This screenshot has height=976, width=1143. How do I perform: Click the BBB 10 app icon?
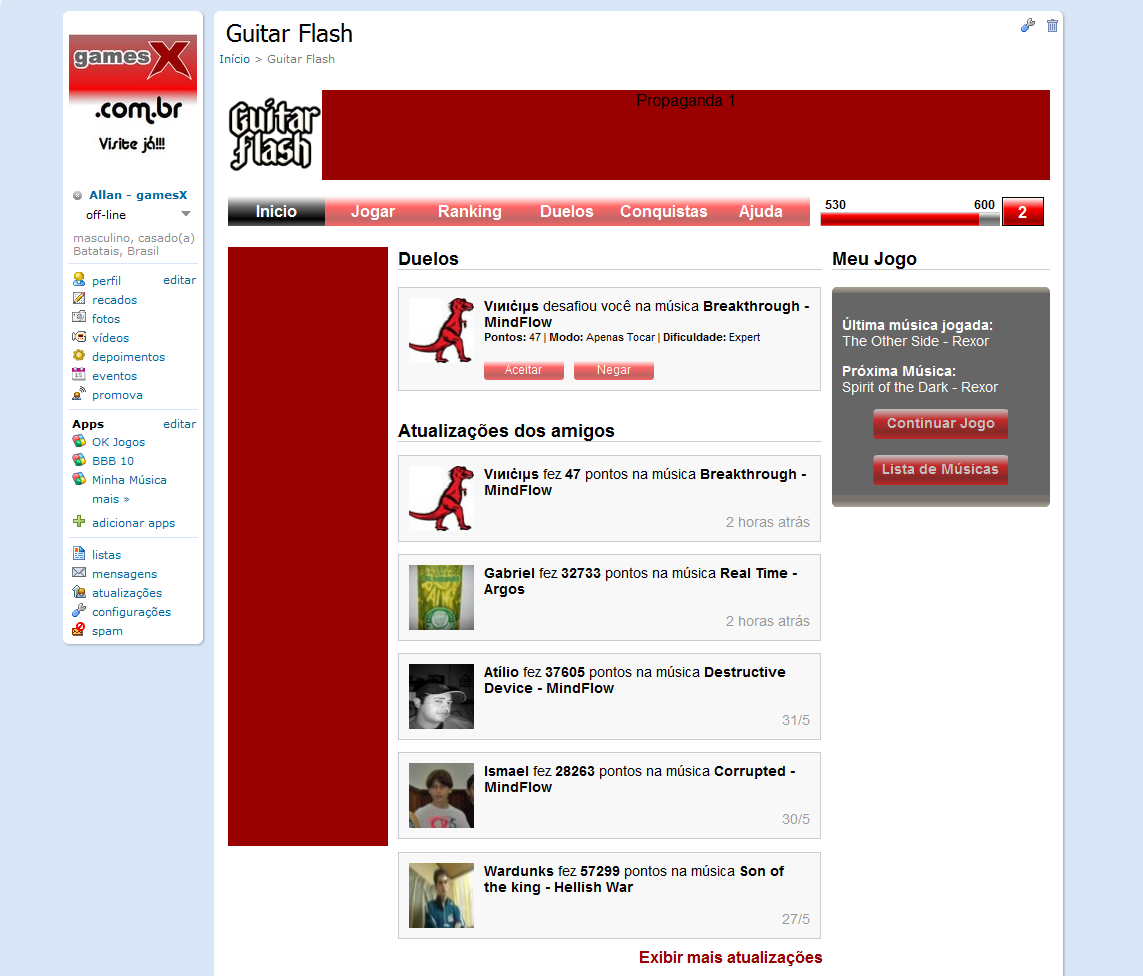coord(79,459)
